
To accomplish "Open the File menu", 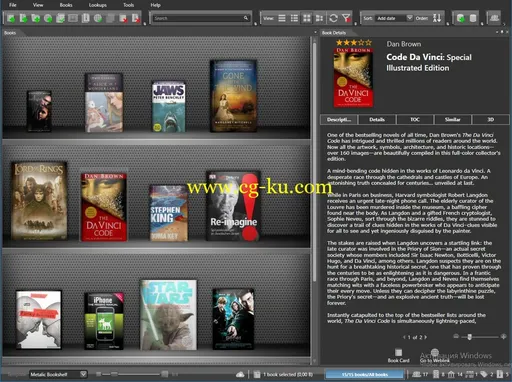I will pyautogui.click(x=13, y=5).
